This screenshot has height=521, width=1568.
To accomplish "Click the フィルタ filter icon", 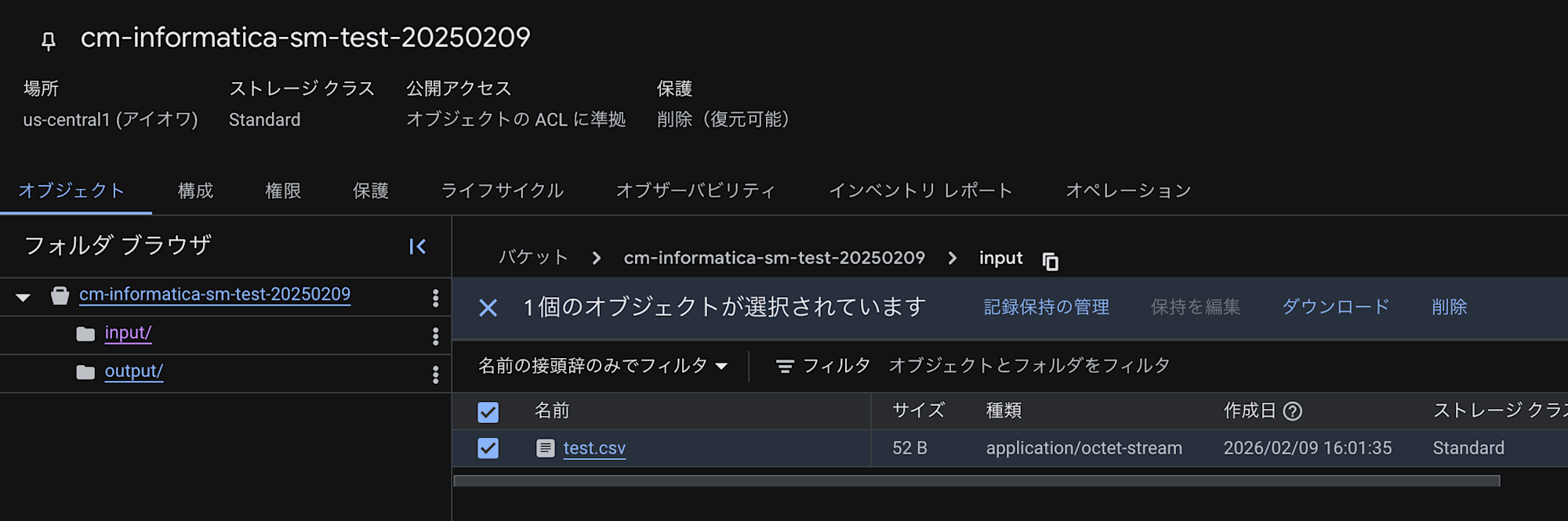I will 785,366.
